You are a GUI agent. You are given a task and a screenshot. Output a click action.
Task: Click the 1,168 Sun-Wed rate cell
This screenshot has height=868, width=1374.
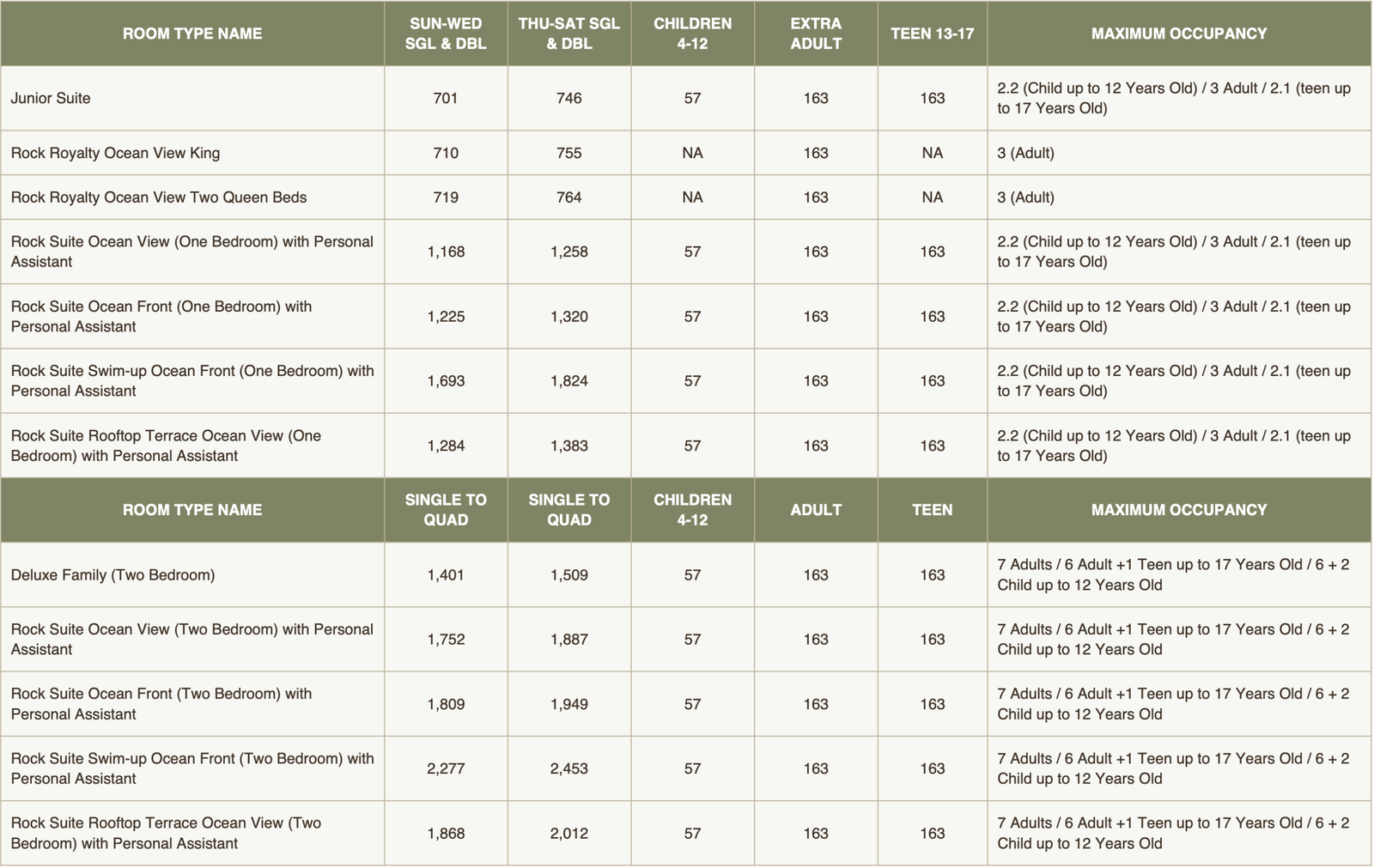pos(446,252)
